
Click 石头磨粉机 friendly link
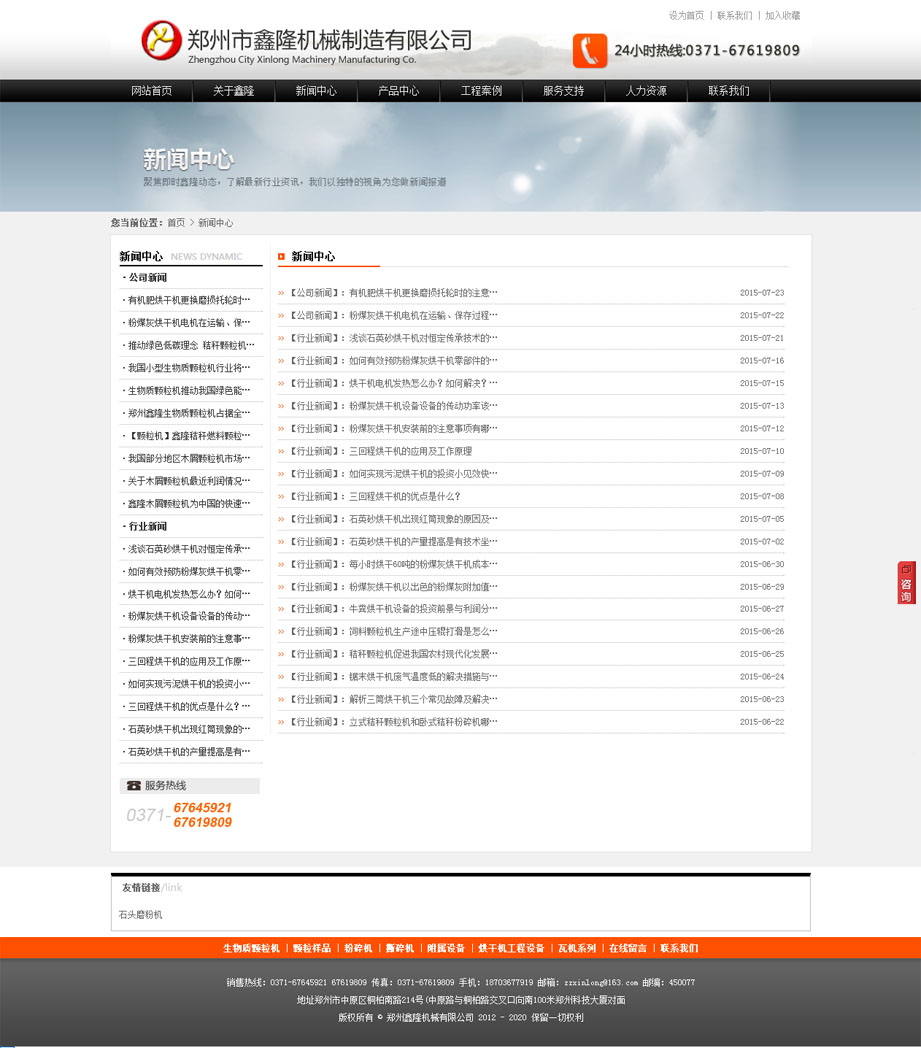140,915
